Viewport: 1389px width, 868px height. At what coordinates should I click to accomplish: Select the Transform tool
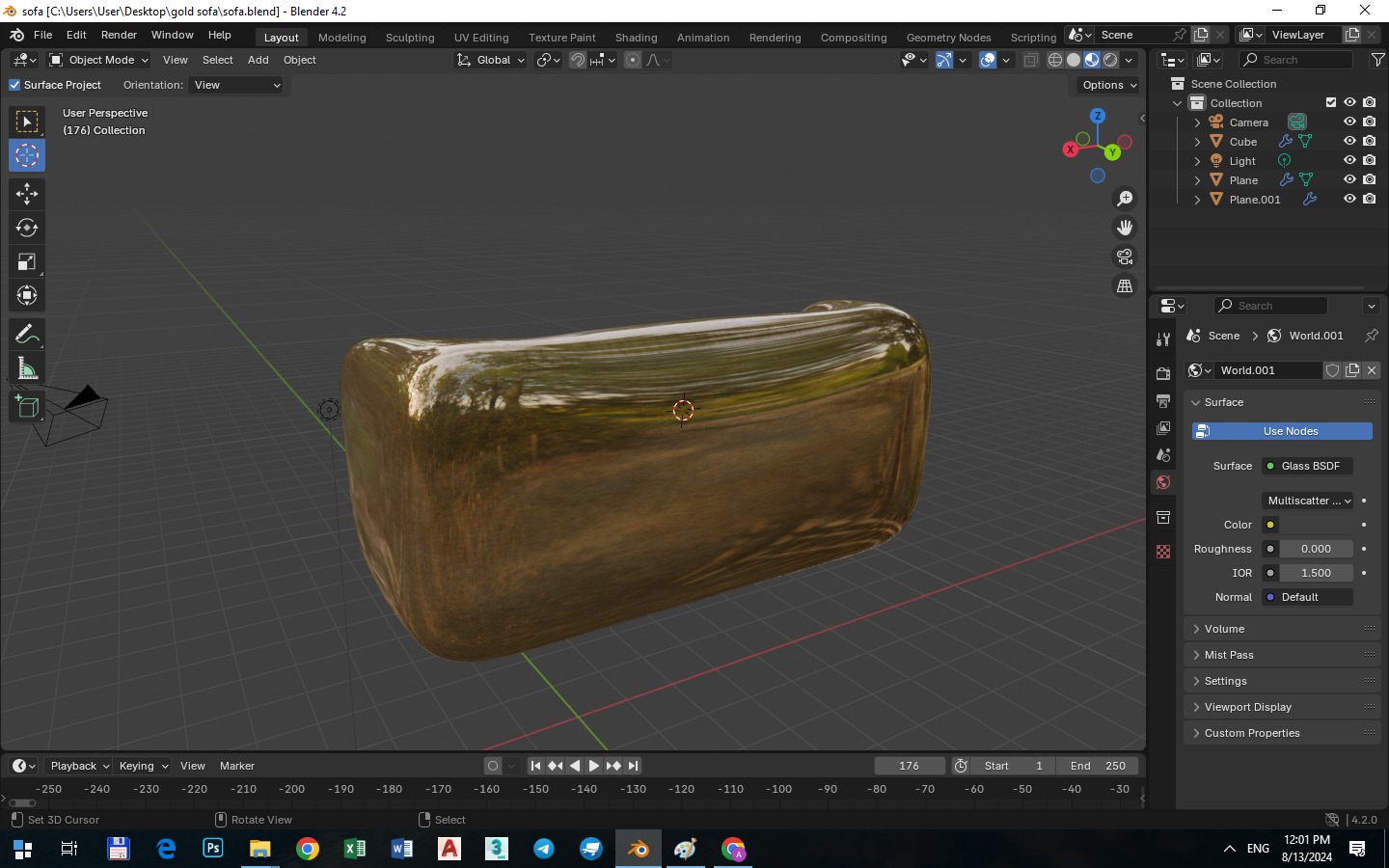[27, 295]
